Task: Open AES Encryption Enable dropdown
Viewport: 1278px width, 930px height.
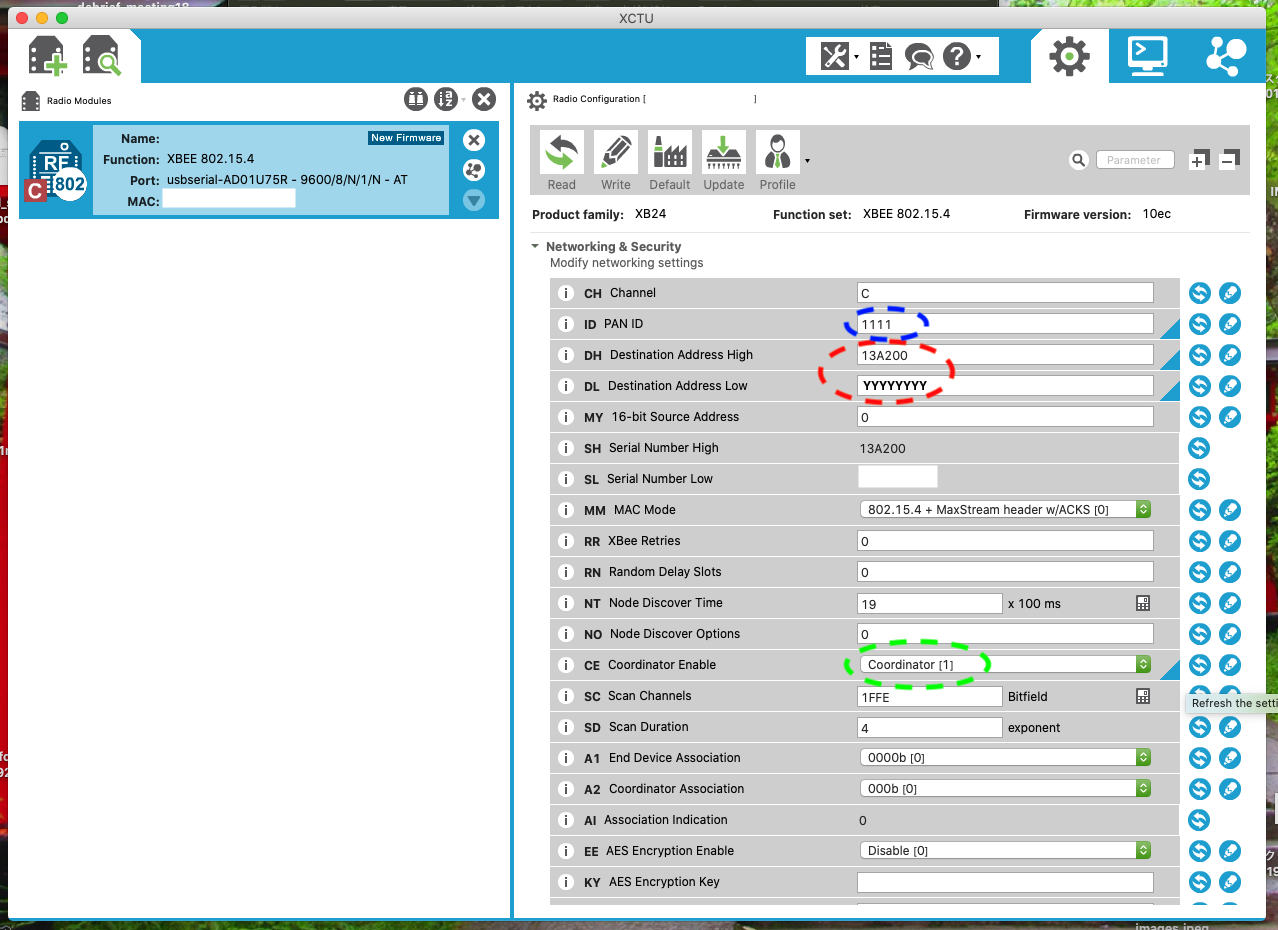Action: pos(1005,851)
